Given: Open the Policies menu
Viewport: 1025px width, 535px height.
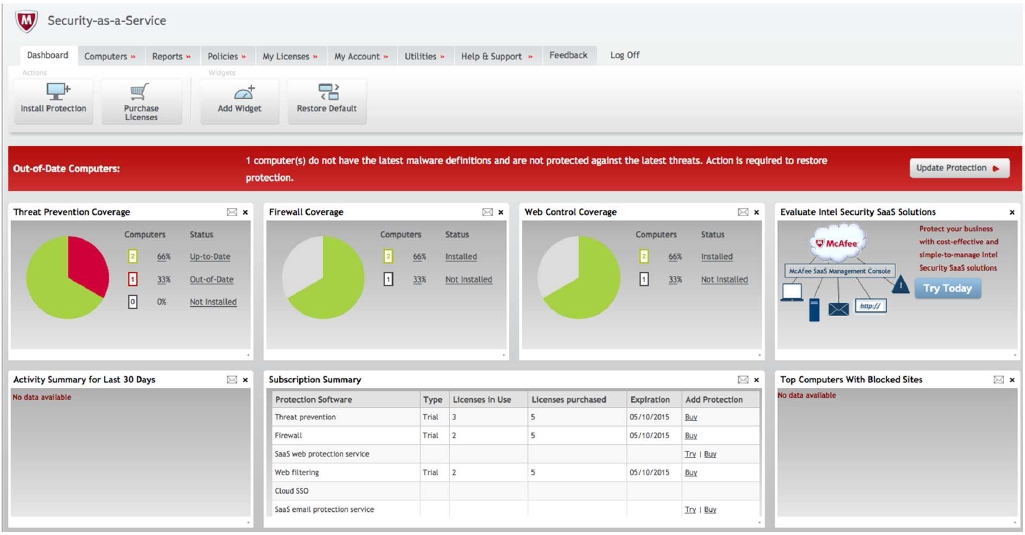Looking at the screenshot, I should [x=227, y=56].
